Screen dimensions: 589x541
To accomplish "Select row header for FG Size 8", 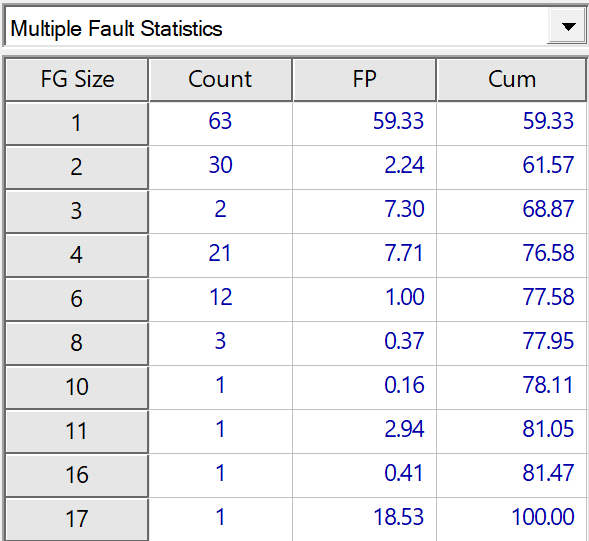I will tap(77, 343).
